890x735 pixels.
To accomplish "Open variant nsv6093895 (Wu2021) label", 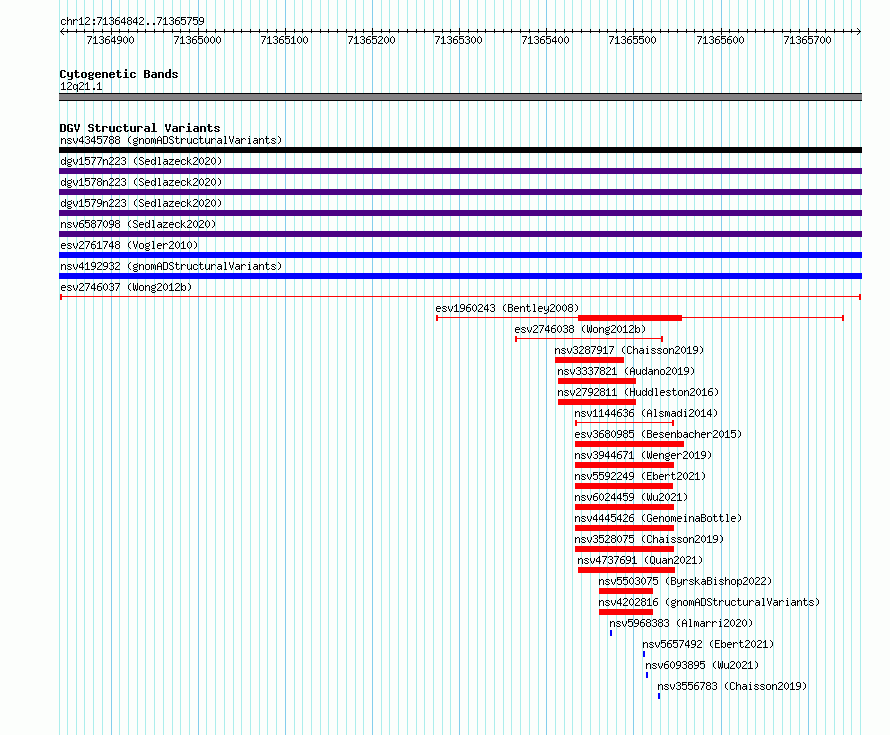I will click(702, 665).
